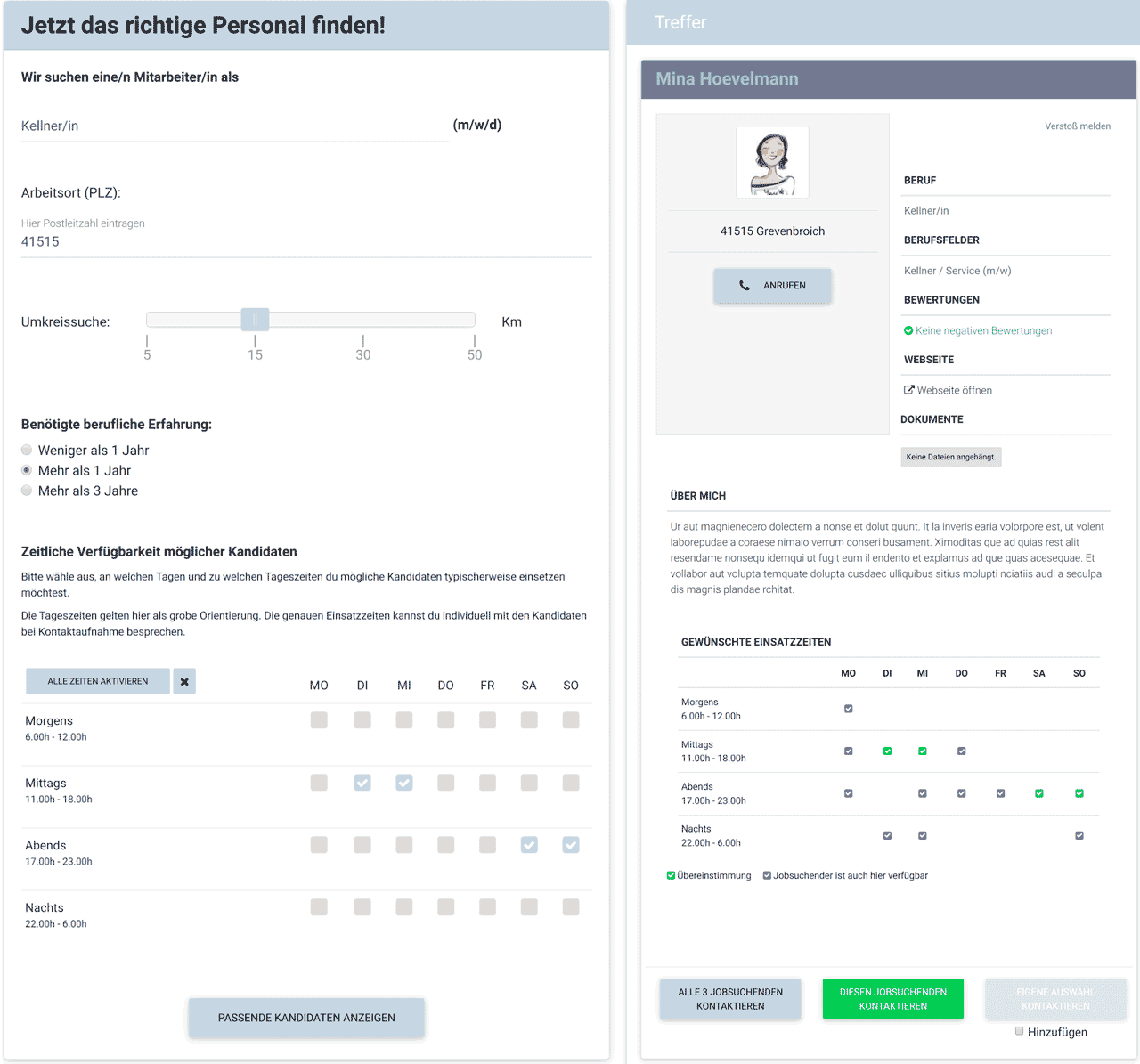The width and height of the screenshot is (1140, 1064).
Task: Click candidate's Nachts 22.00h - 6.00h row label
Action: tap(711, 835)
